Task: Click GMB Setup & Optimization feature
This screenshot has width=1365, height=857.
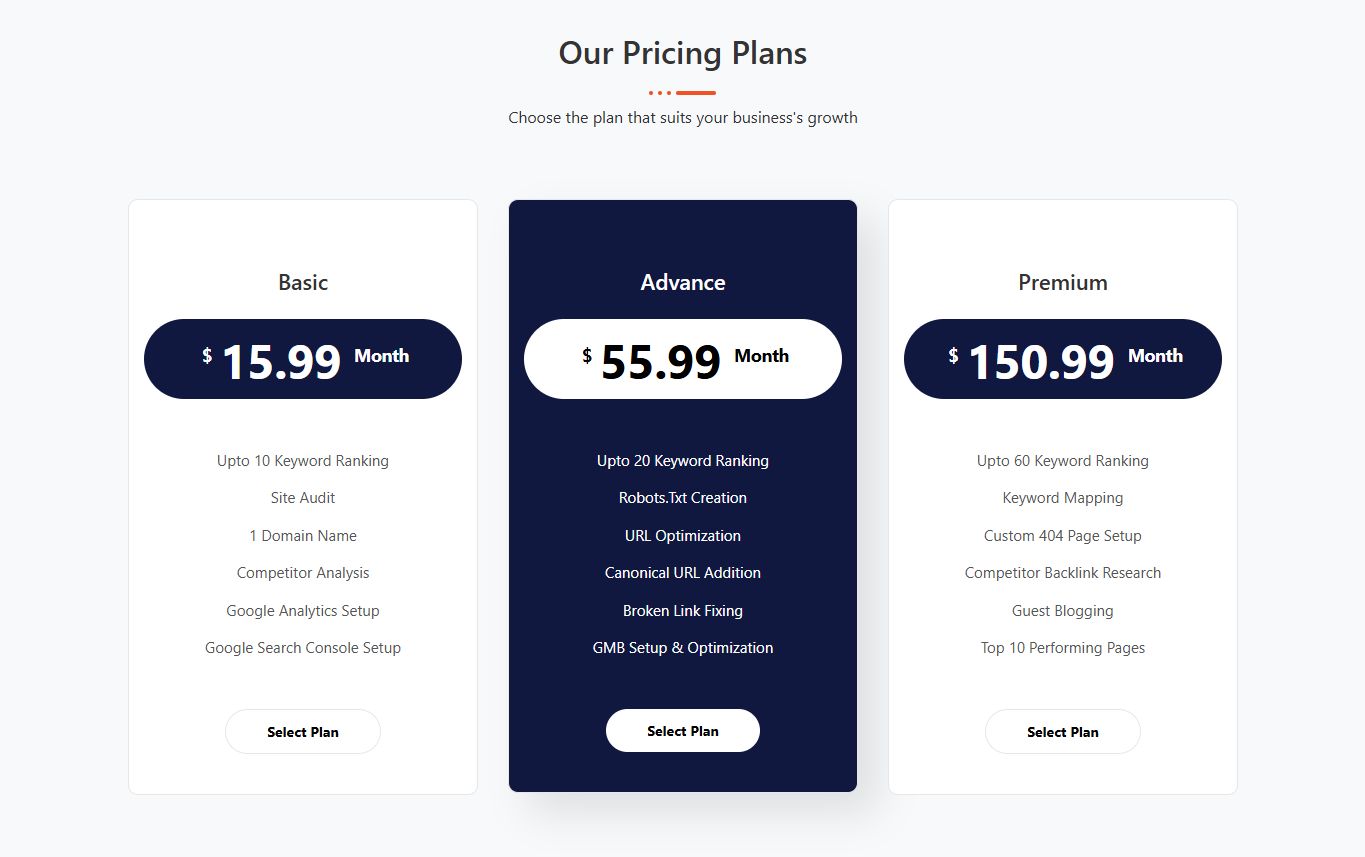Action: pyautogui.click(x=682, y=648)
